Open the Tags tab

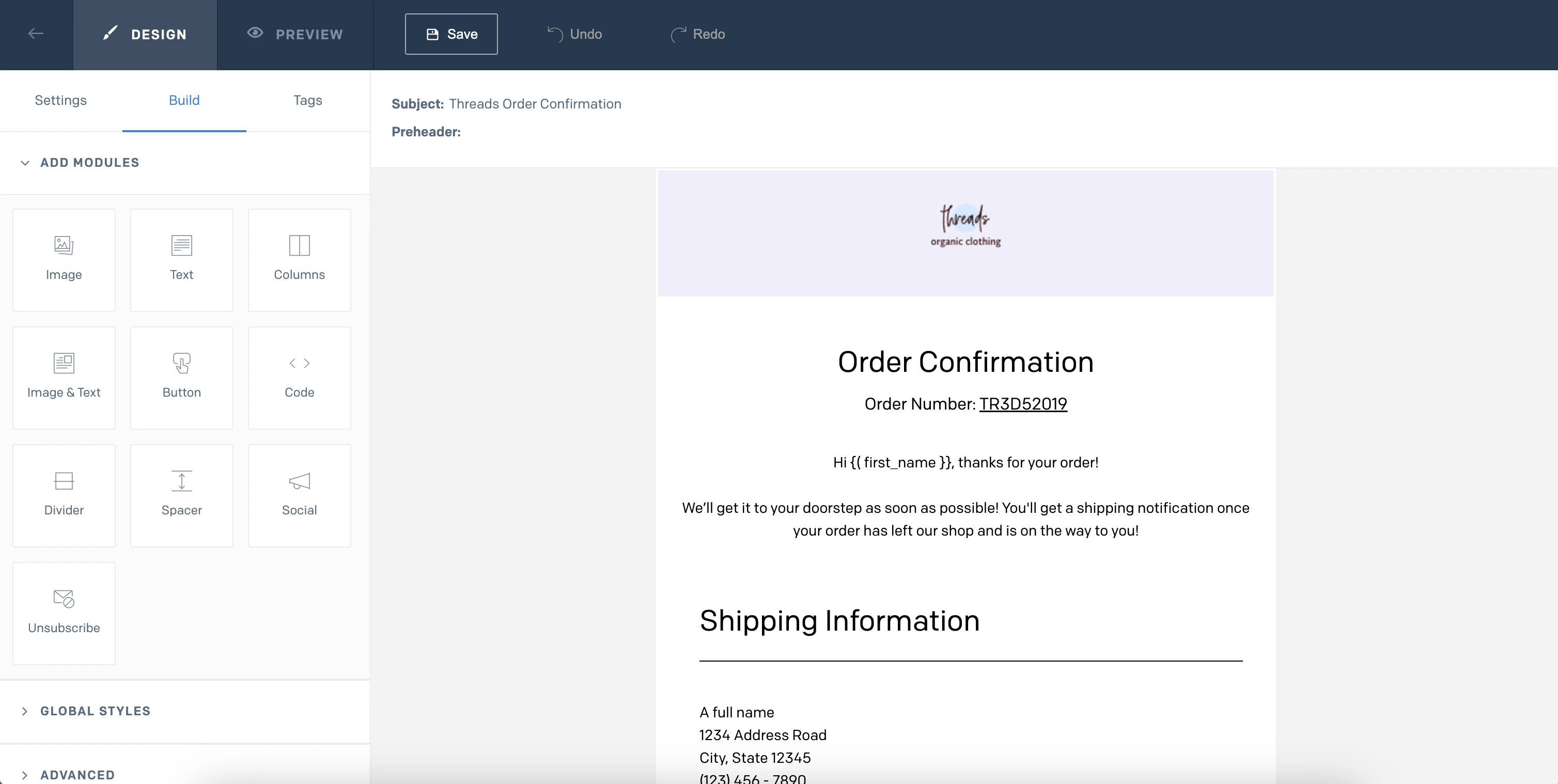pos(307,100)
